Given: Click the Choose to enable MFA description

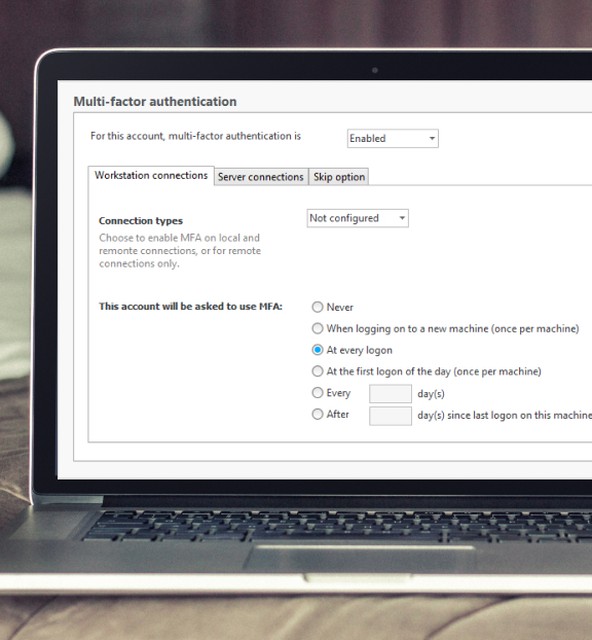Looking at the screenshot, I should [180, 251].
